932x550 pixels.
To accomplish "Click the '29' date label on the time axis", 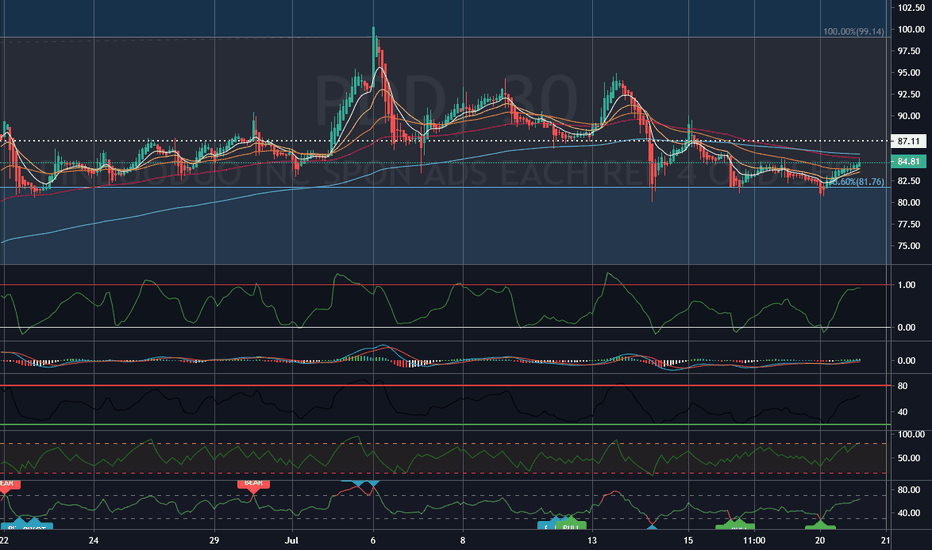I will coord(214,540).
